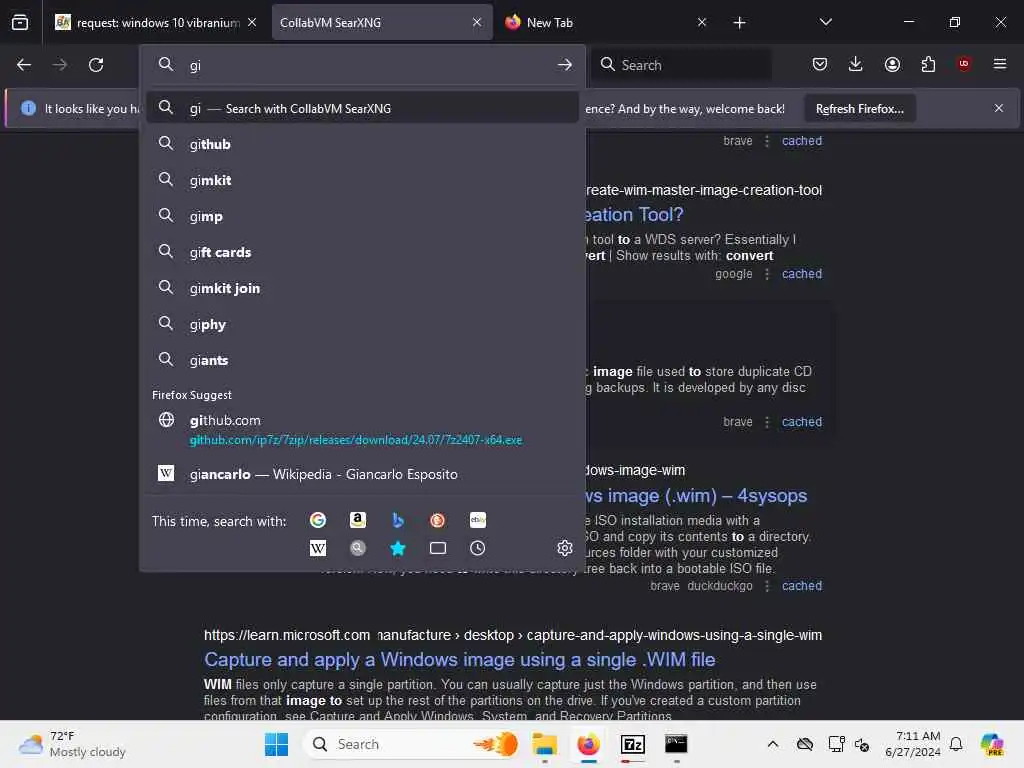Open the cached link beside google
This screenshot has height=768, width=1024.
(x=802, y=274)
